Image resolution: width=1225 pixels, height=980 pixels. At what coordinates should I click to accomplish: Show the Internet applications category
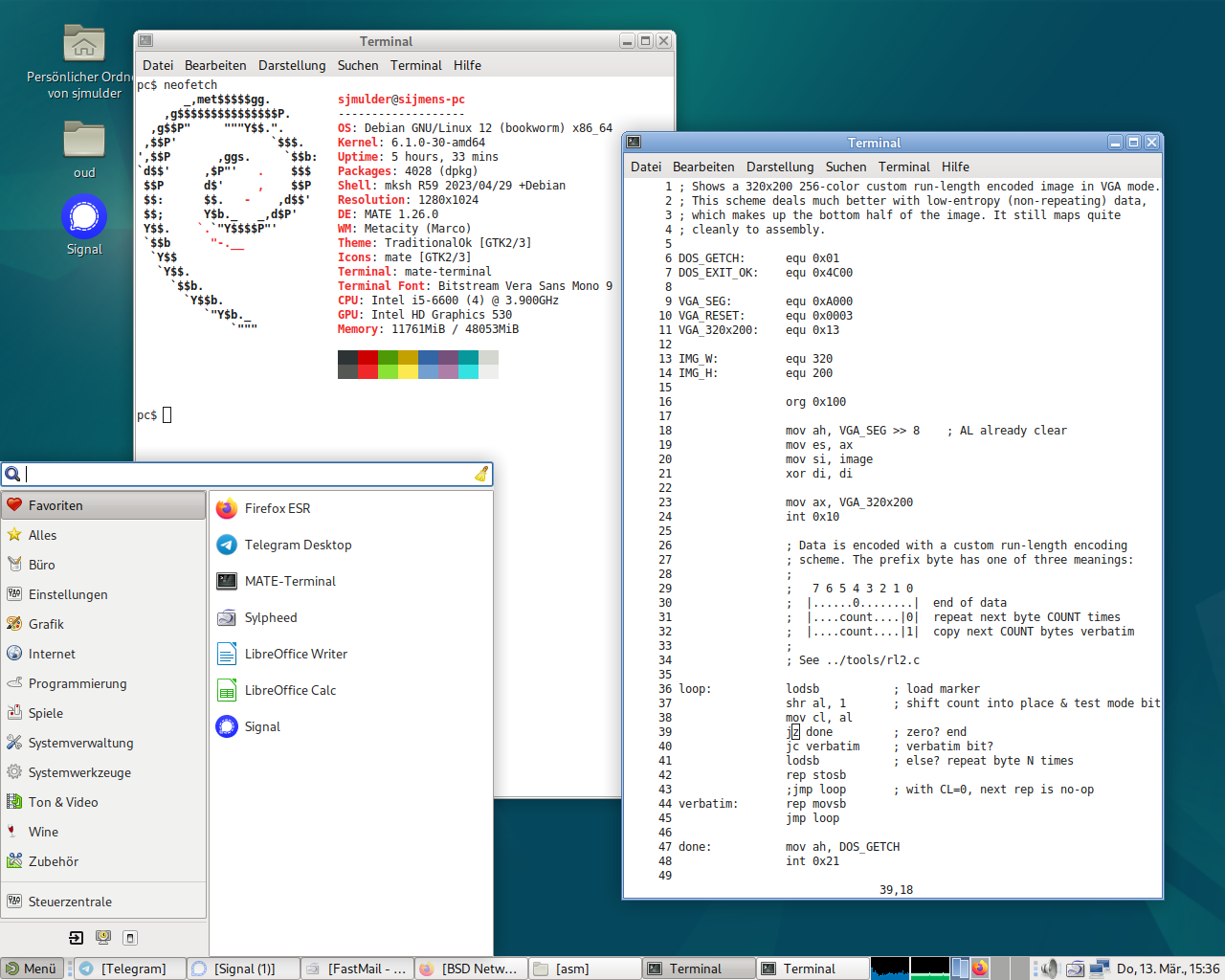tap(52, 654)
